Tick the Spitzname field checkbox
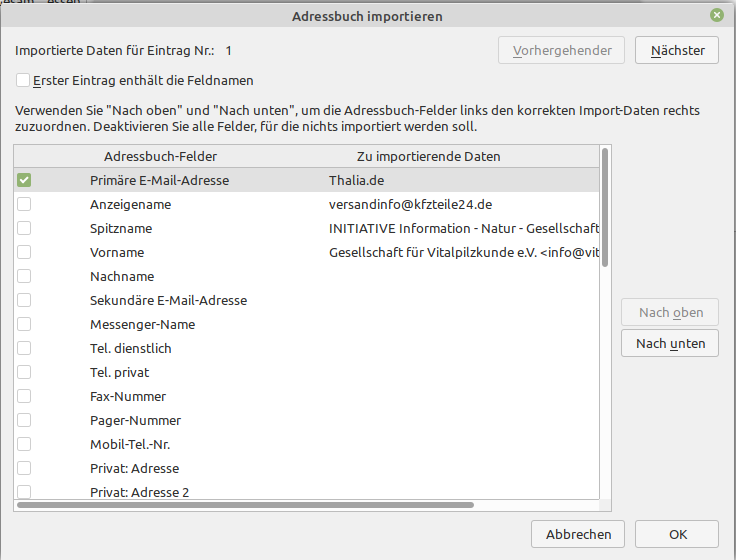 24,228
